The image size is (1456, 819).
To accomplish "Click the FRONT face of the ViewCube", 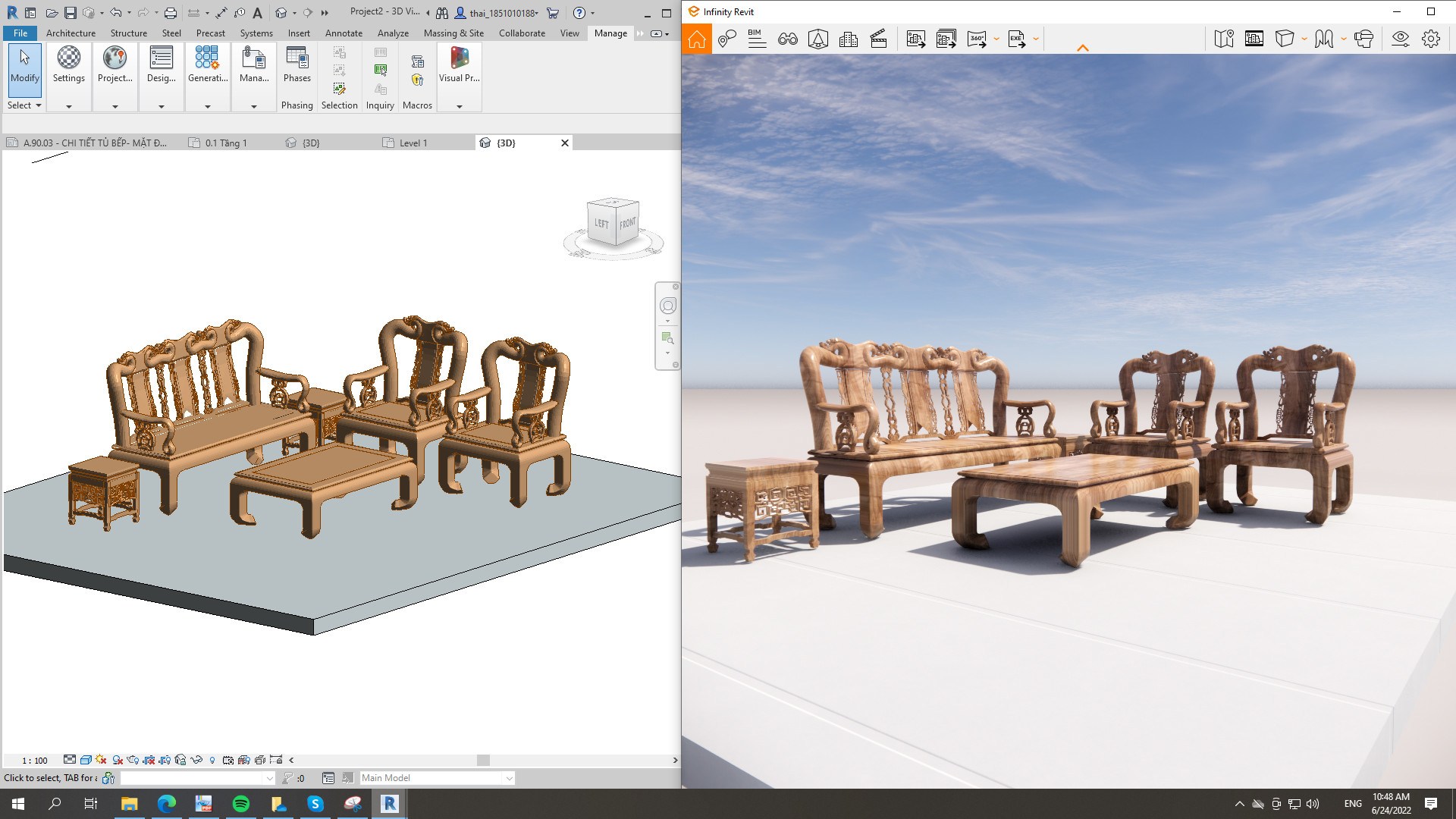I will (x=627, y=224).
